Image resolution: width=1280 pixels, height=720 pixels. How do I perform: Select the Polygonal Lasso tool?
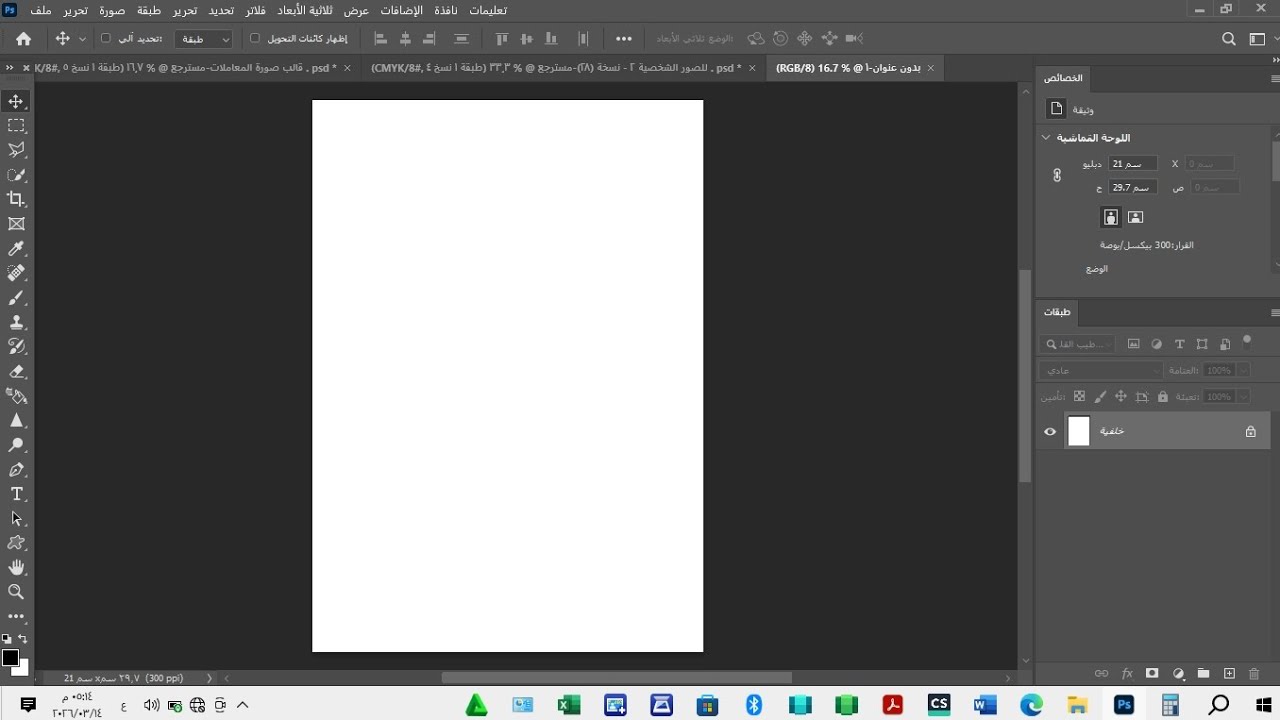pyautogui.click(x=16, y=150)
